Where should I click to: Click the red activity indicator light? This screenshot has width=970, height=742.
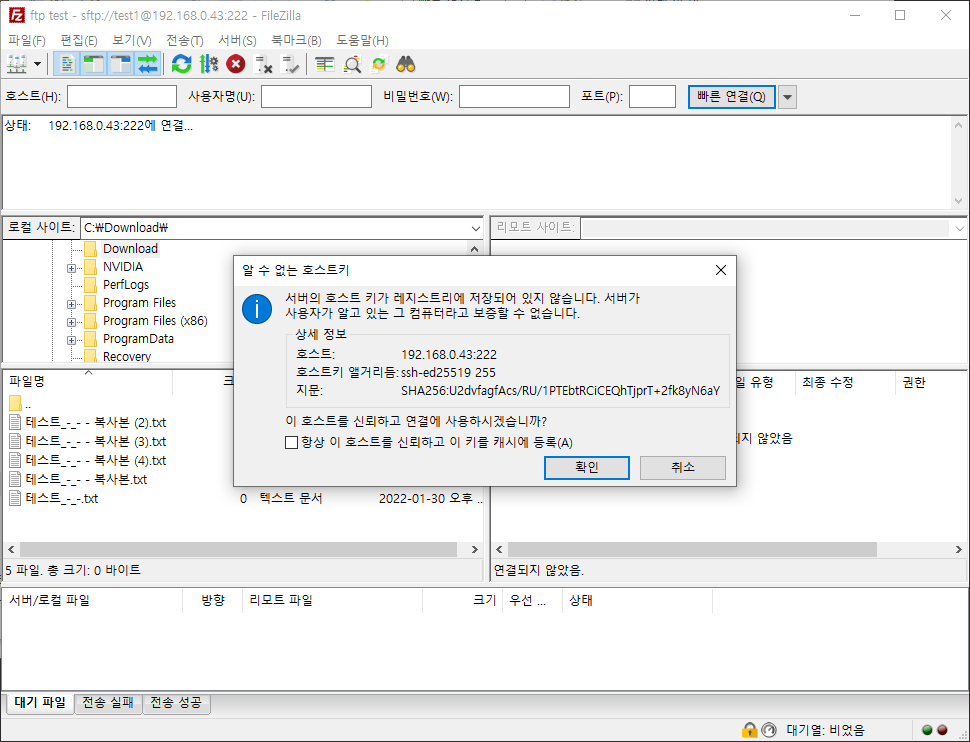pos(942,730)
